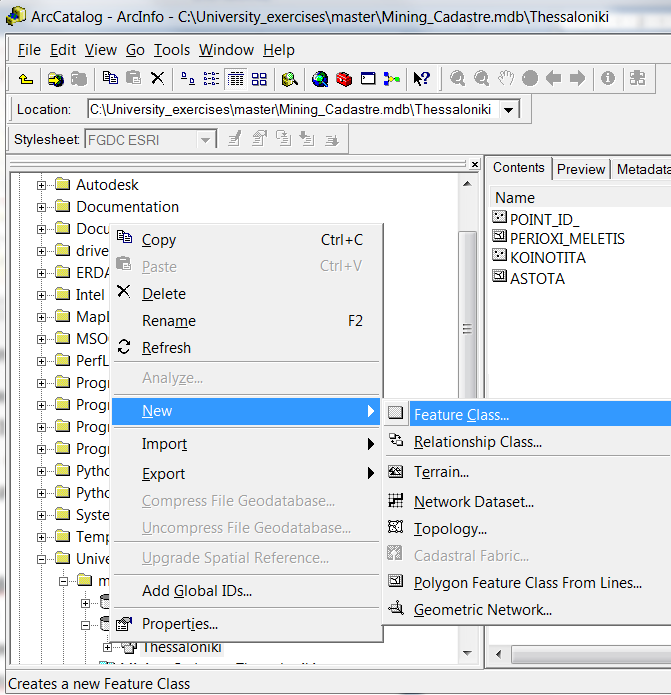Open the Import submenu arrow
Screen dimensions: 671x695
(x=371, y=444)
